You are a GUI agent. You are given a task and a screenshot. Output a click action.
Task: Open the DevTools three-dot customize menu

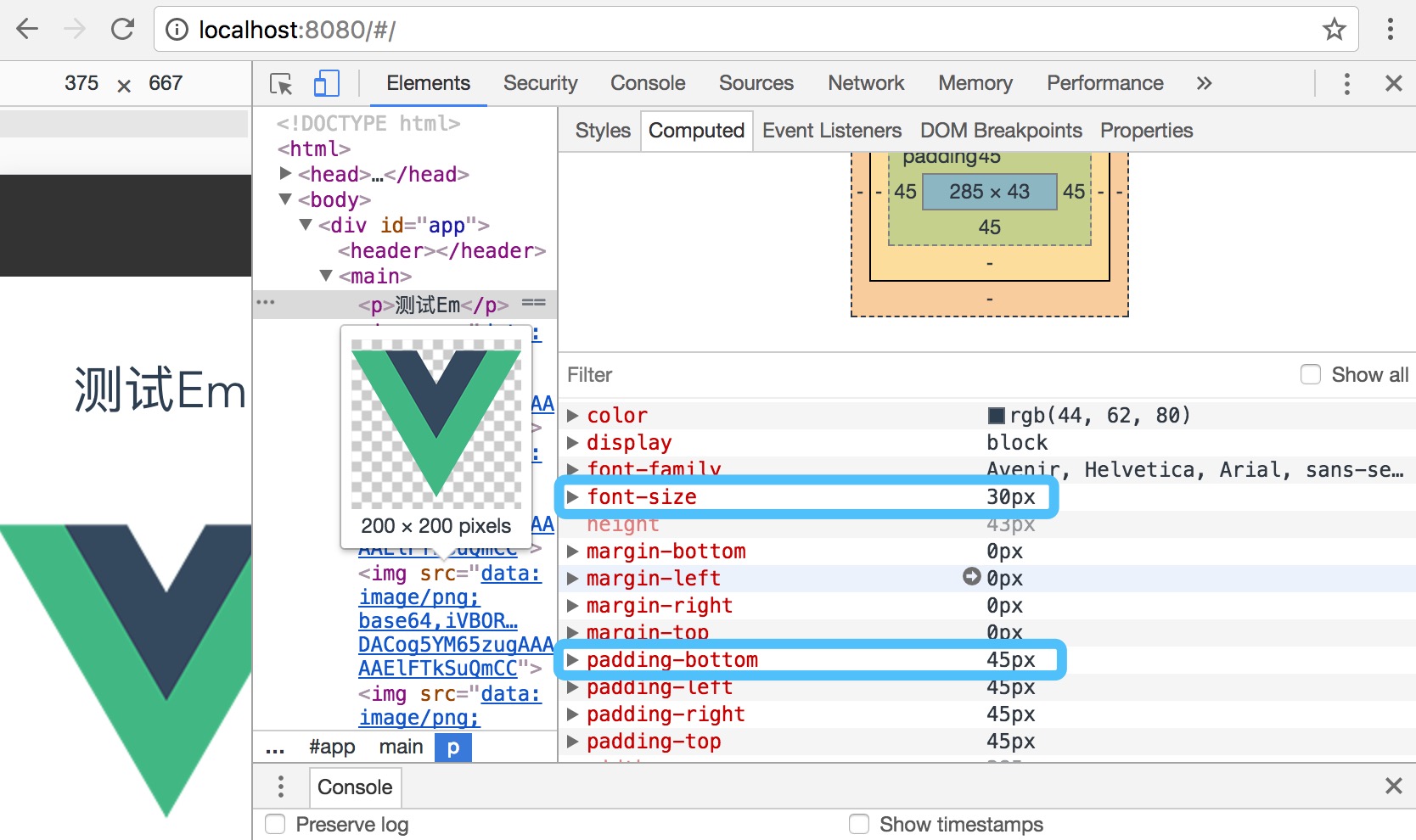click(1346, 84)
